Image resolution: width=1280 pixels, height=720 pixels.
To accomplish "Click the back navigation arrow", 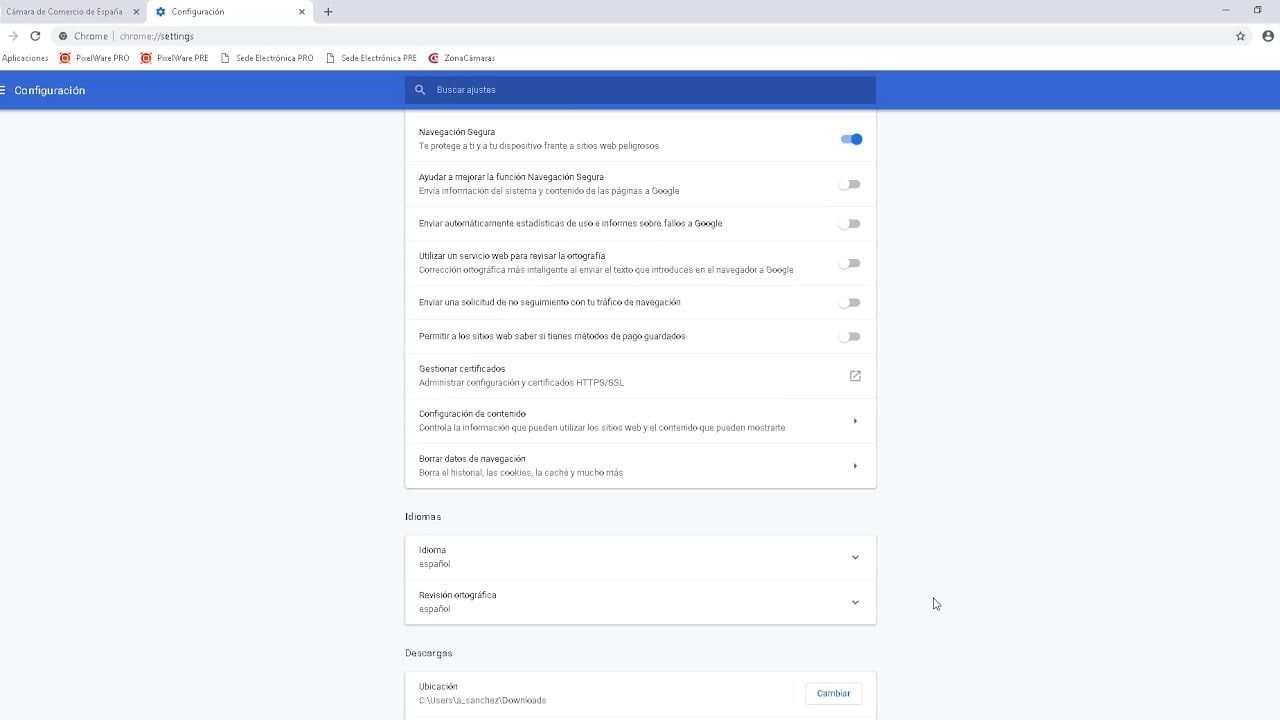I will tap(13, 36).
